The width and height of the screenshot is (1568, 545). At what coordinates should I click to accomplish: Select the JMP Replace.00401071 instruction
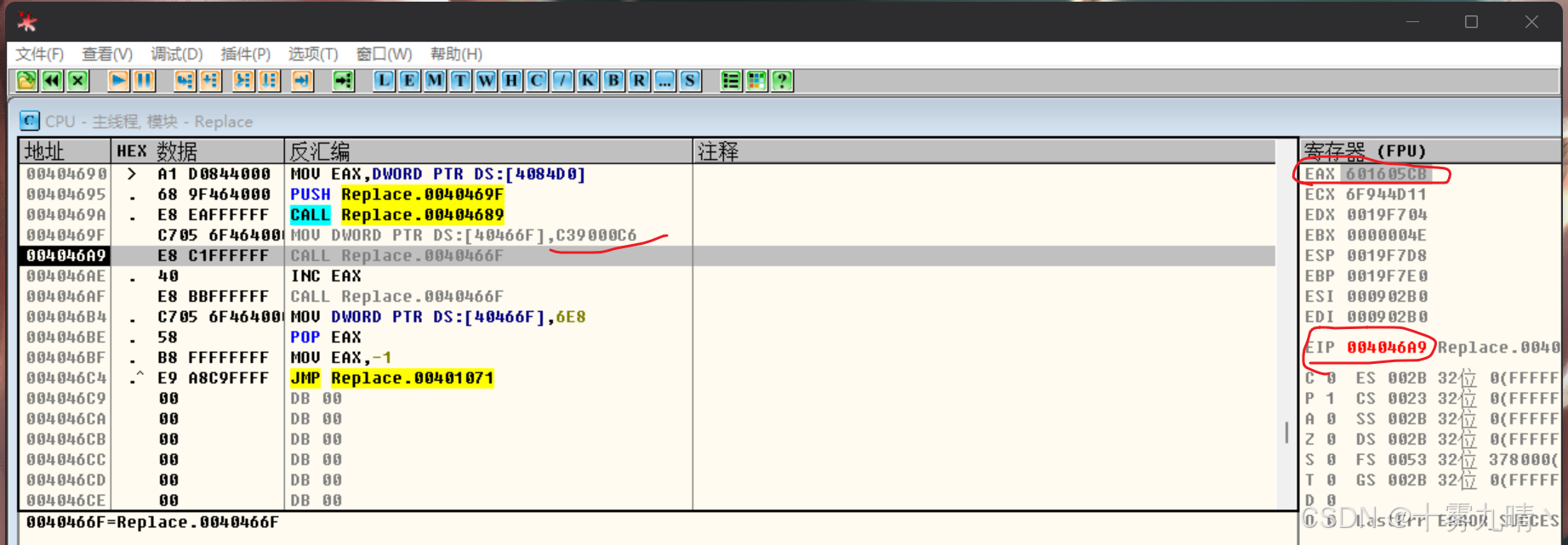(x=392, y=378)
